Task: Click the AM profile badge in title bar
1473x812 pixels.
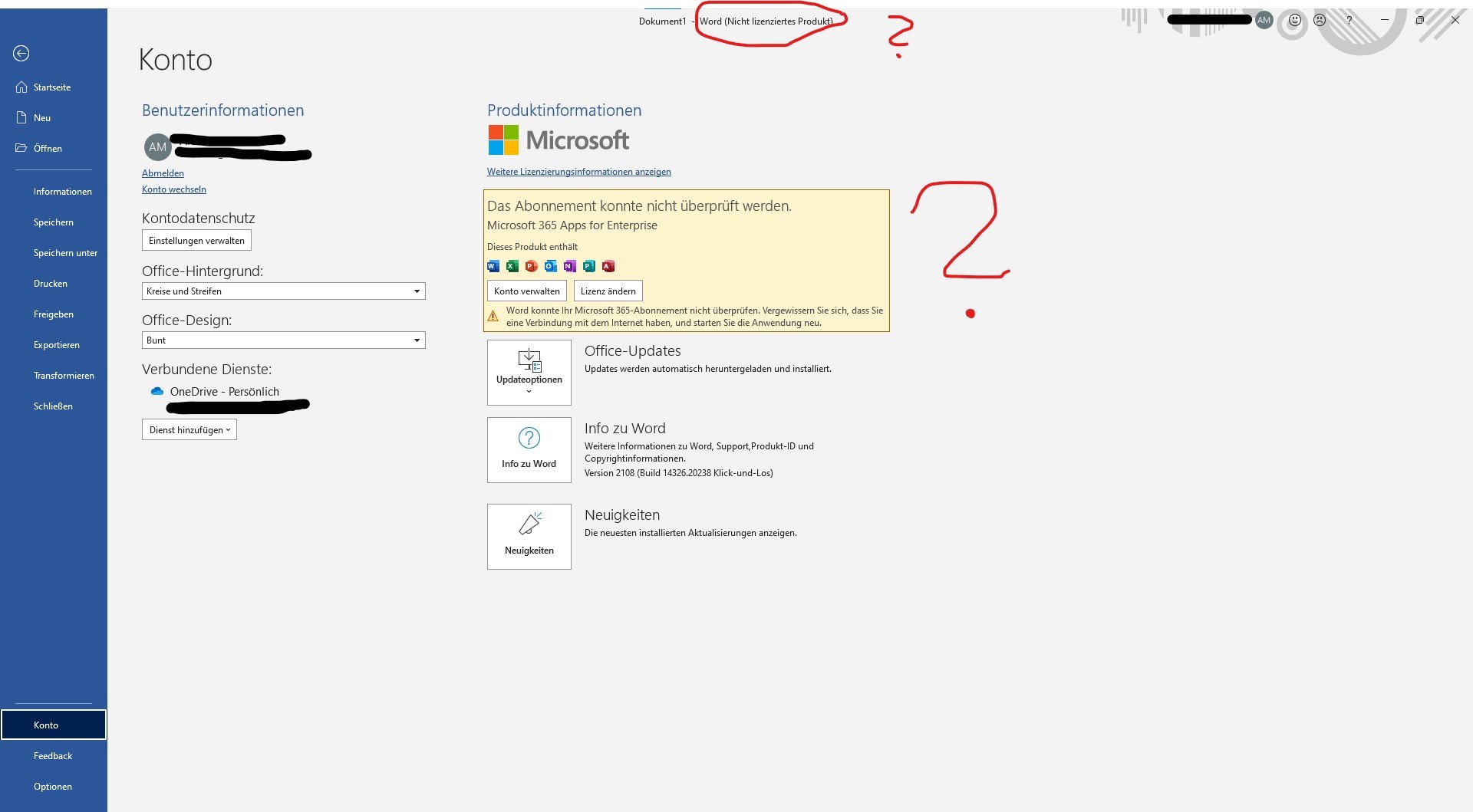Action: (x=1264, y=21)
